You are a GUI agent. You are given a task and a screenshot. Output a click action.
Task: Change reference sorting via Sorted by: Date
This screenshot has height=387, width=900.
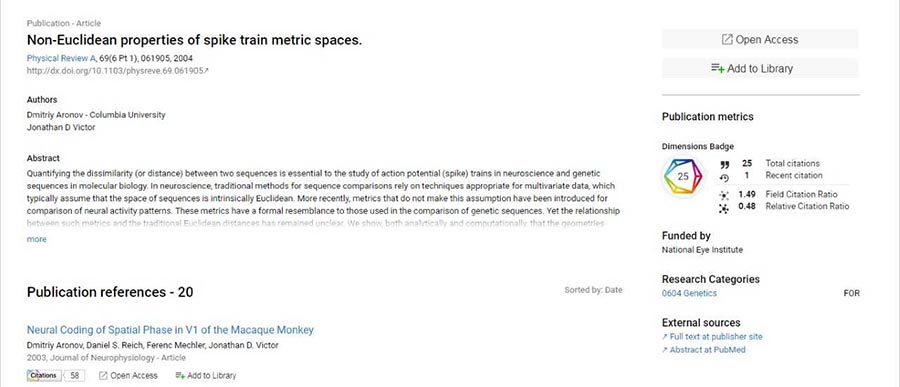[593, 290]
